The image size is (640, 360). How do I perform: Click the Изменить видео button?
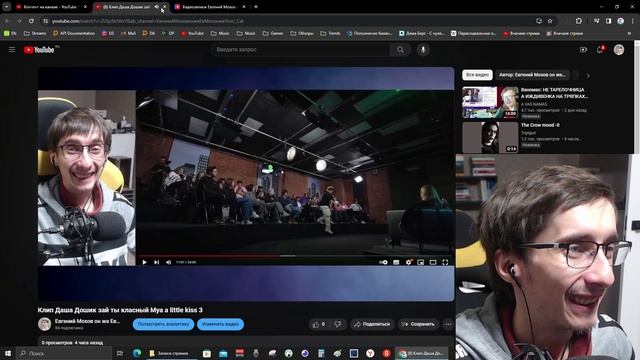tap(220, 324)
